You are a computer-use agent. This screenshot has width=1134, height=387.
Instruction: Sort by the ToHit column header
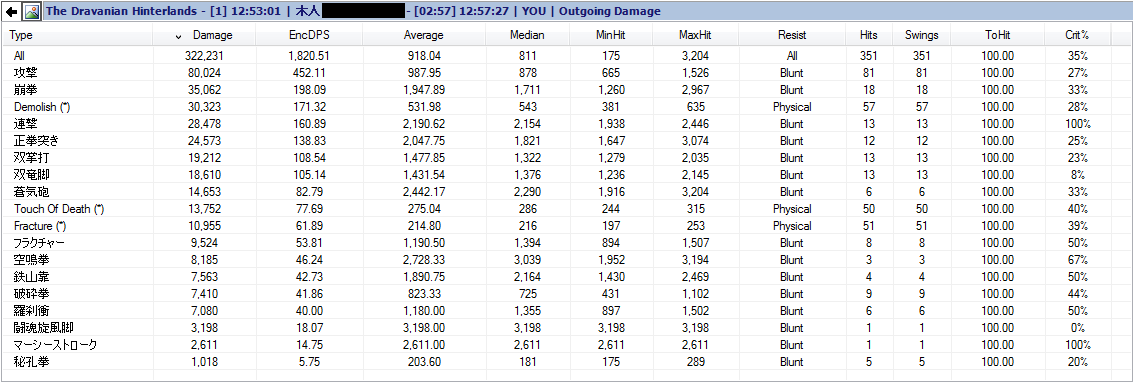[x=997, y=35]
